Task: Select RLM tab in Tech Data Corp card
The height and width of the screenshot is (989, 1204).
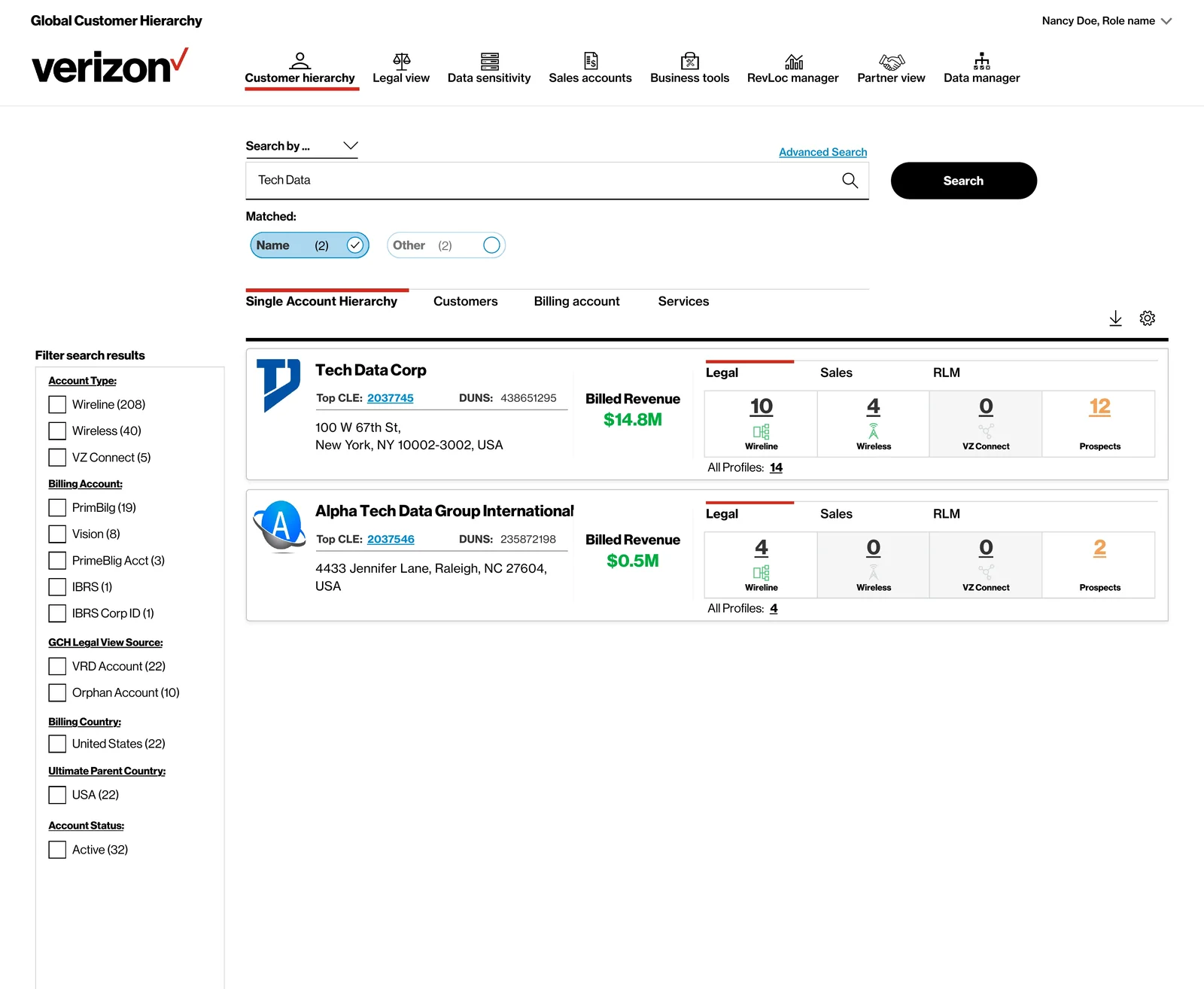Action: 947,373
